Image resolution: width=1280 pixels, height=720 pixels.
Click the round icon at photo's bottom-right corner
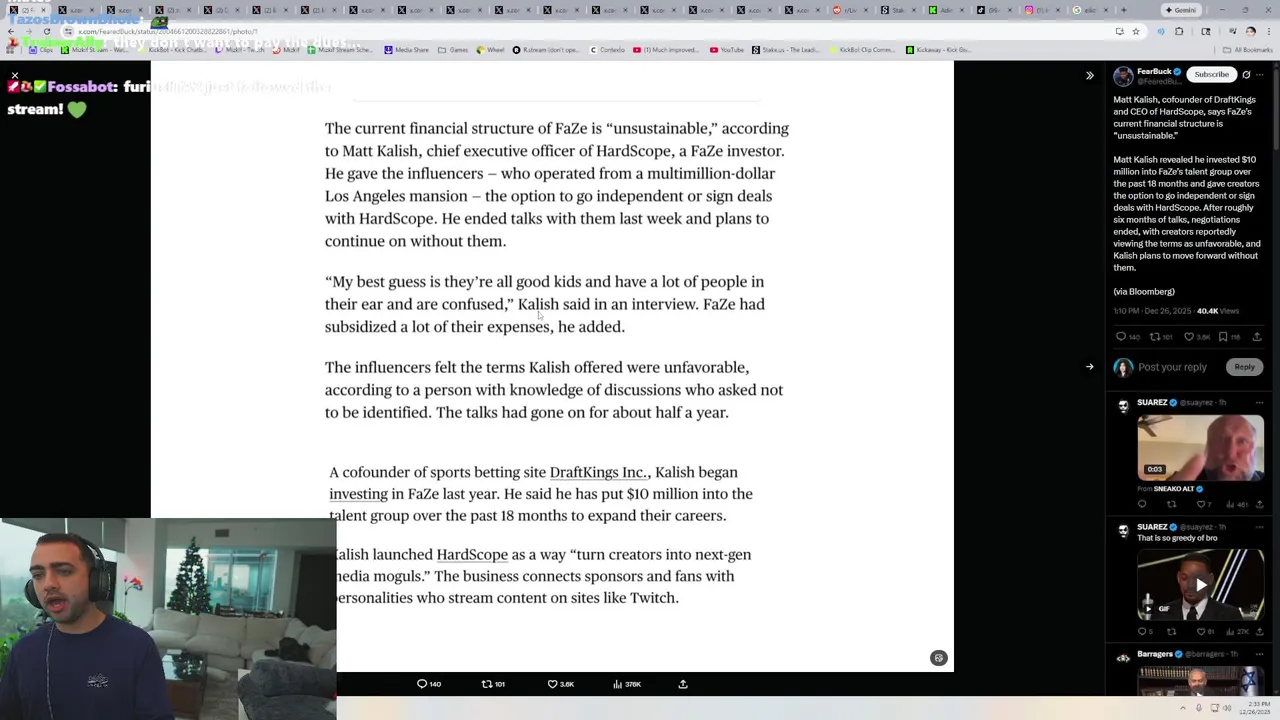(x=938, y=658)
